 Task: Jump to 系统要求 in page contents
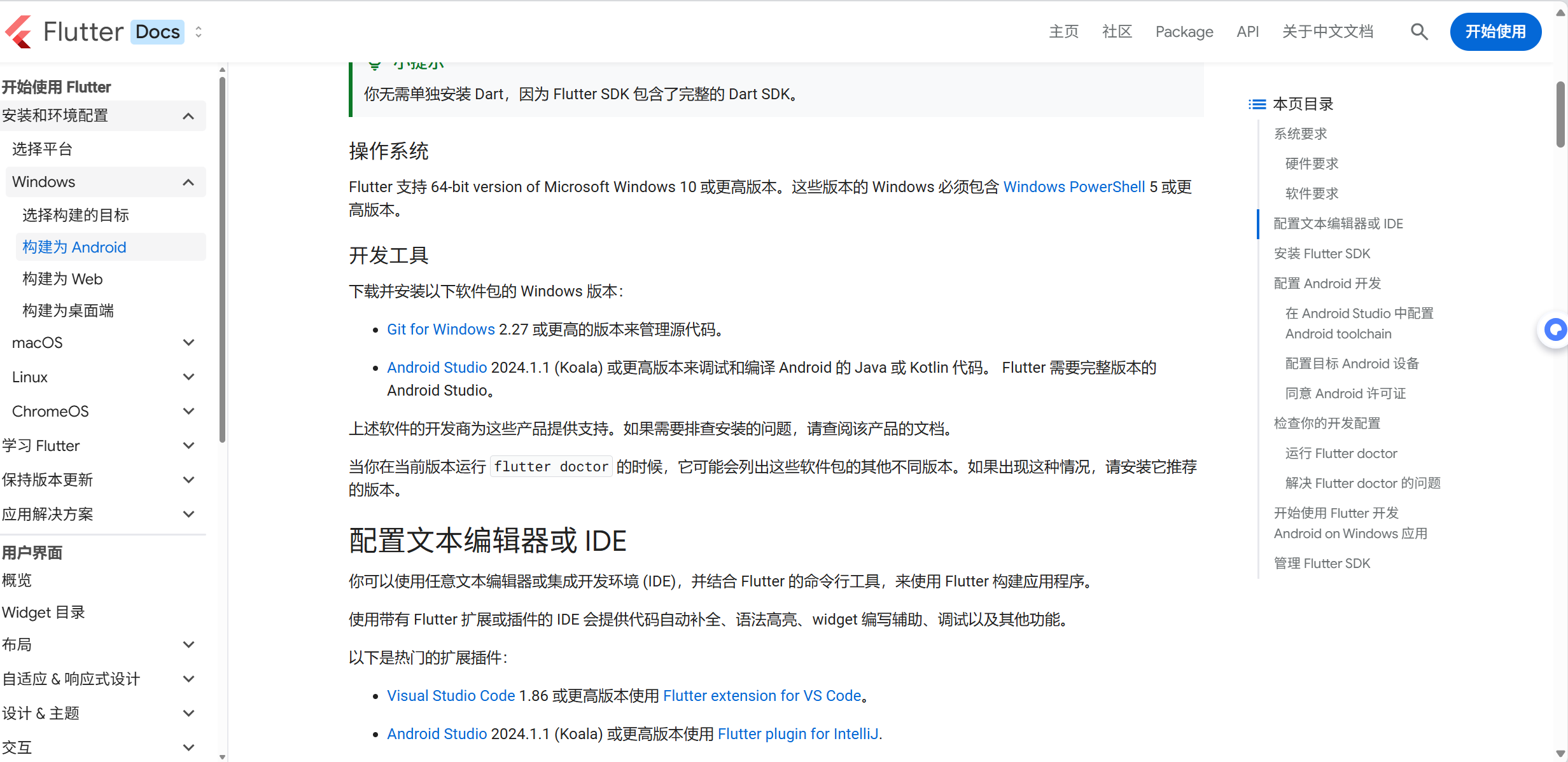[1300, 134]
